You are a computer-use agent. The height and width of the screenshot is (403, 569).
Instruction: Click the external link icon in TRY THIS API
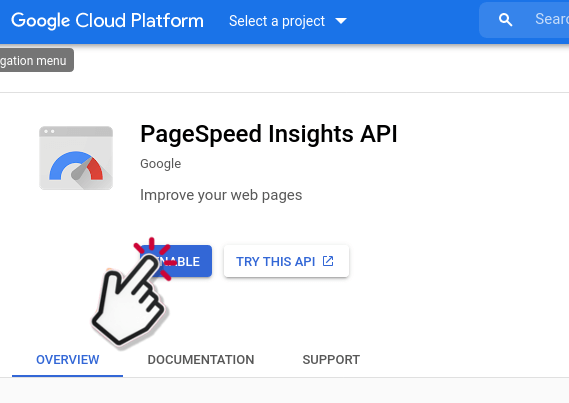[328, 261]
